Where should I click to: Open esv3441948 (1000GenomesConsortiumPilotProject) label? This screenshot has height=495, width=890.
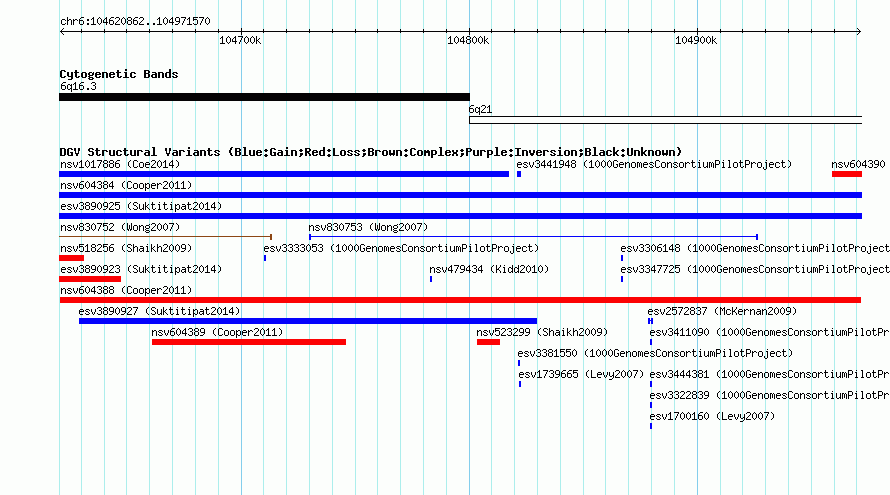654,164
